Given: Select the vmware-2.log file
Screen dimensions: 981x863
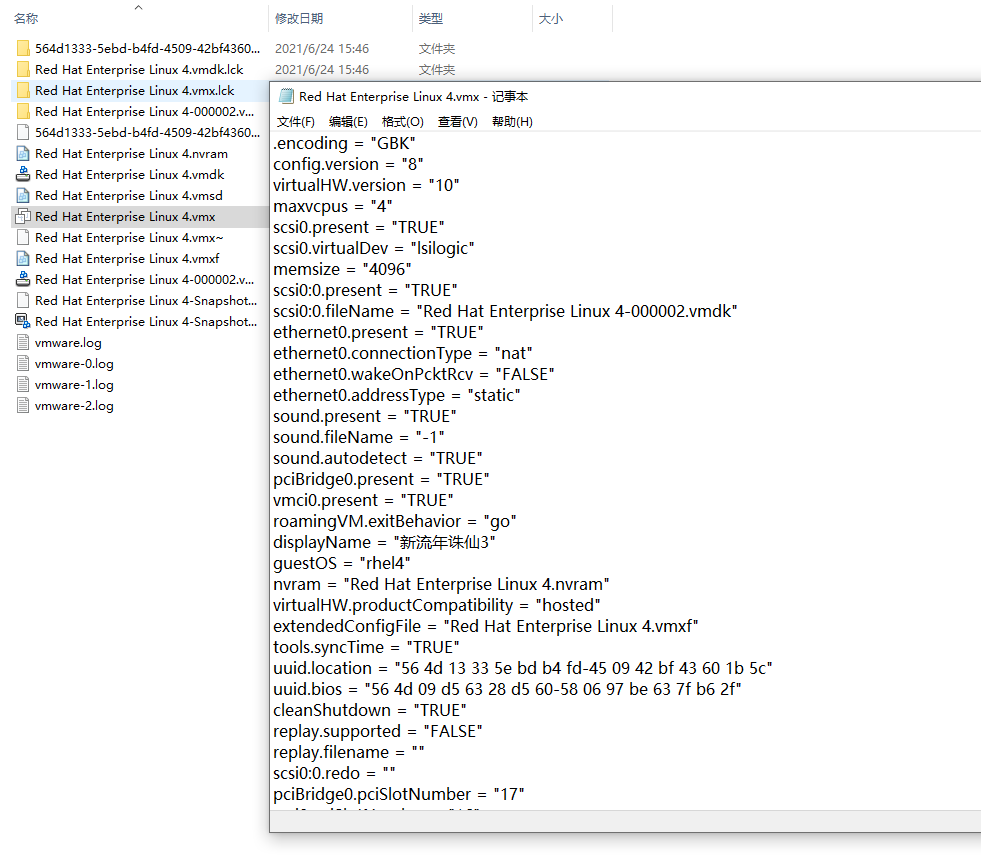Looking at the screenshot, I should click(x=74, y=406).
